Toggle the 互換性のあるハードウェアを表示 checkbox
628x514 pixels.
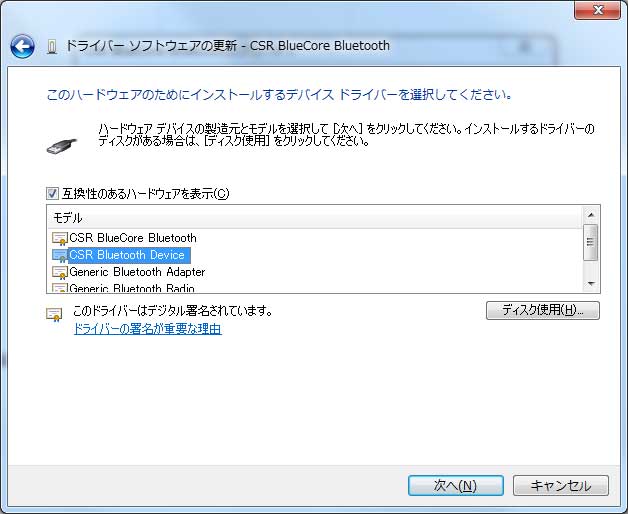click(x=52, y=194)
